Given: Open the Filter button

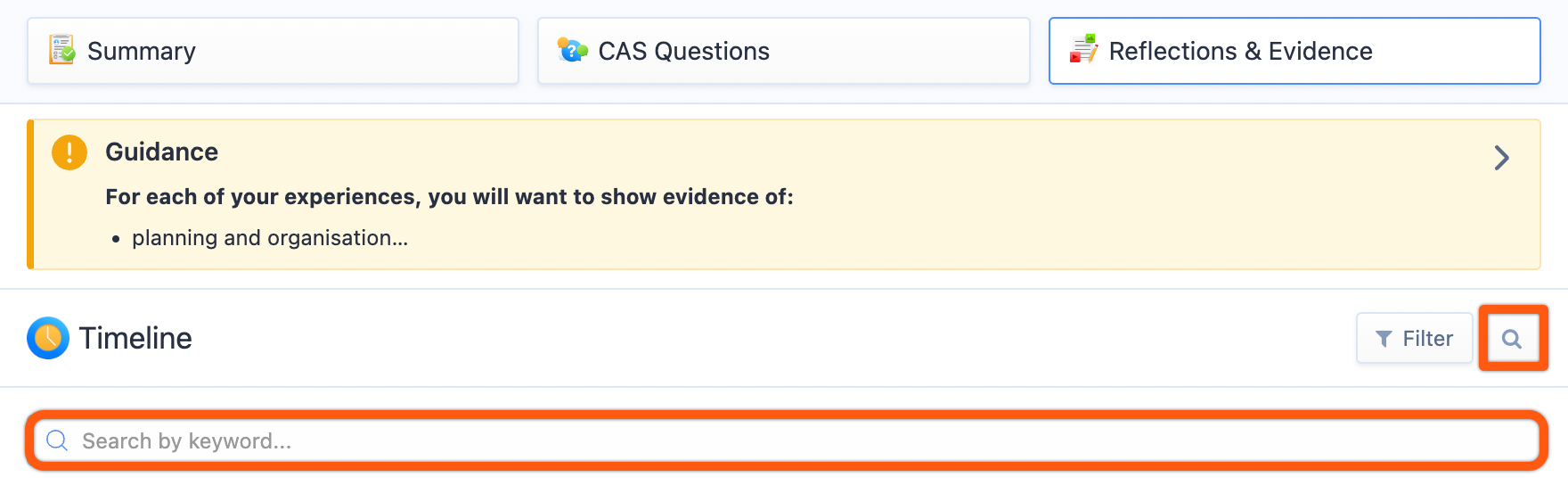Looking at the screenshot, I should [1414, 338].
